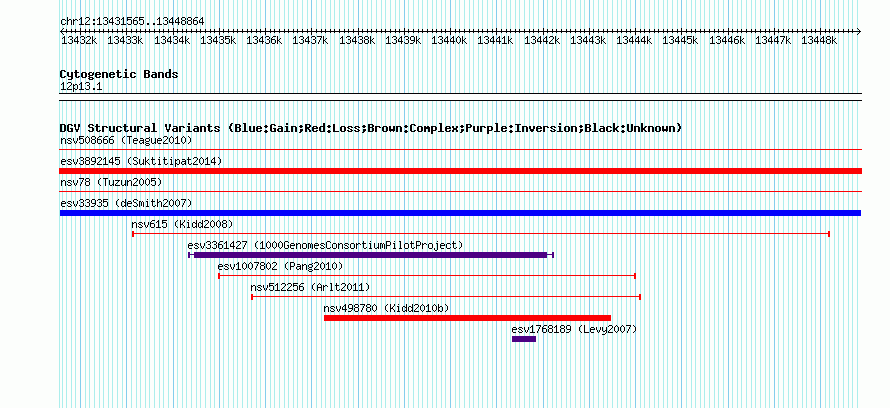The image size is (890, 408).
Task: Click the 13448k ruler position
Action: tap(819, 40)
